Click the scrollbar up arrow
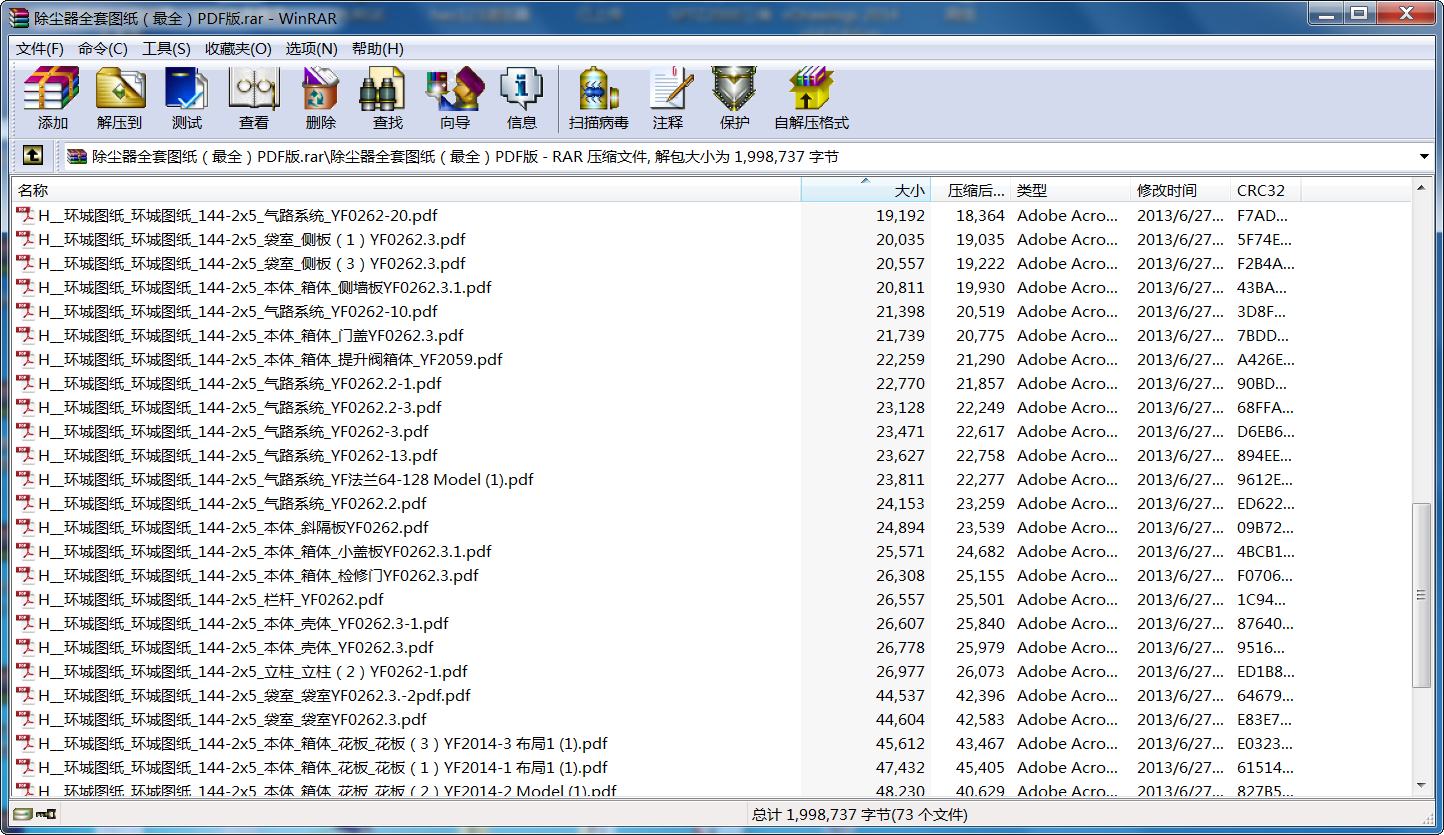The width and height of the screenshot is (1444, 835). point(1422,187)
